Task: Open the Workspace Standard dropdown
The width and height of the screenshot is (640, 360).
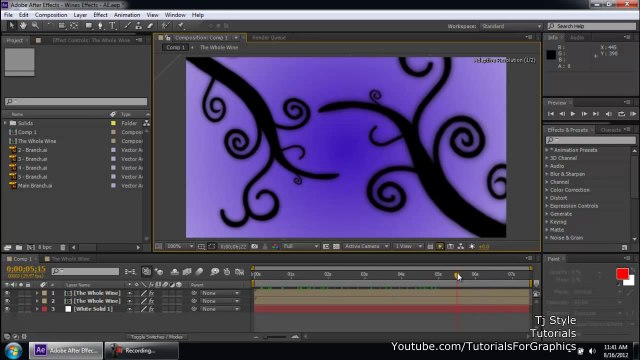Action: tap(511, 26)
